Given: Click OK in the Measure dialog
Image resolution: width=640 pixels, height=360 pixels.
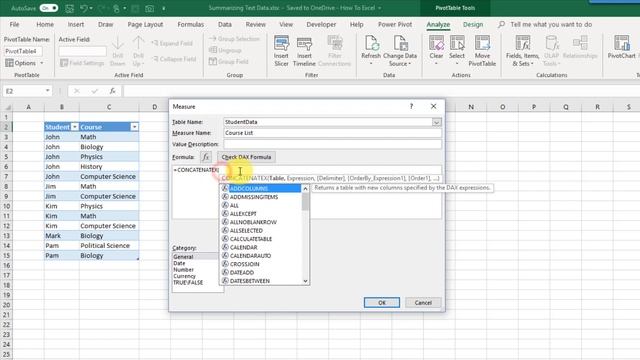Looking at the screenshot, I should [x=382, y=302].
